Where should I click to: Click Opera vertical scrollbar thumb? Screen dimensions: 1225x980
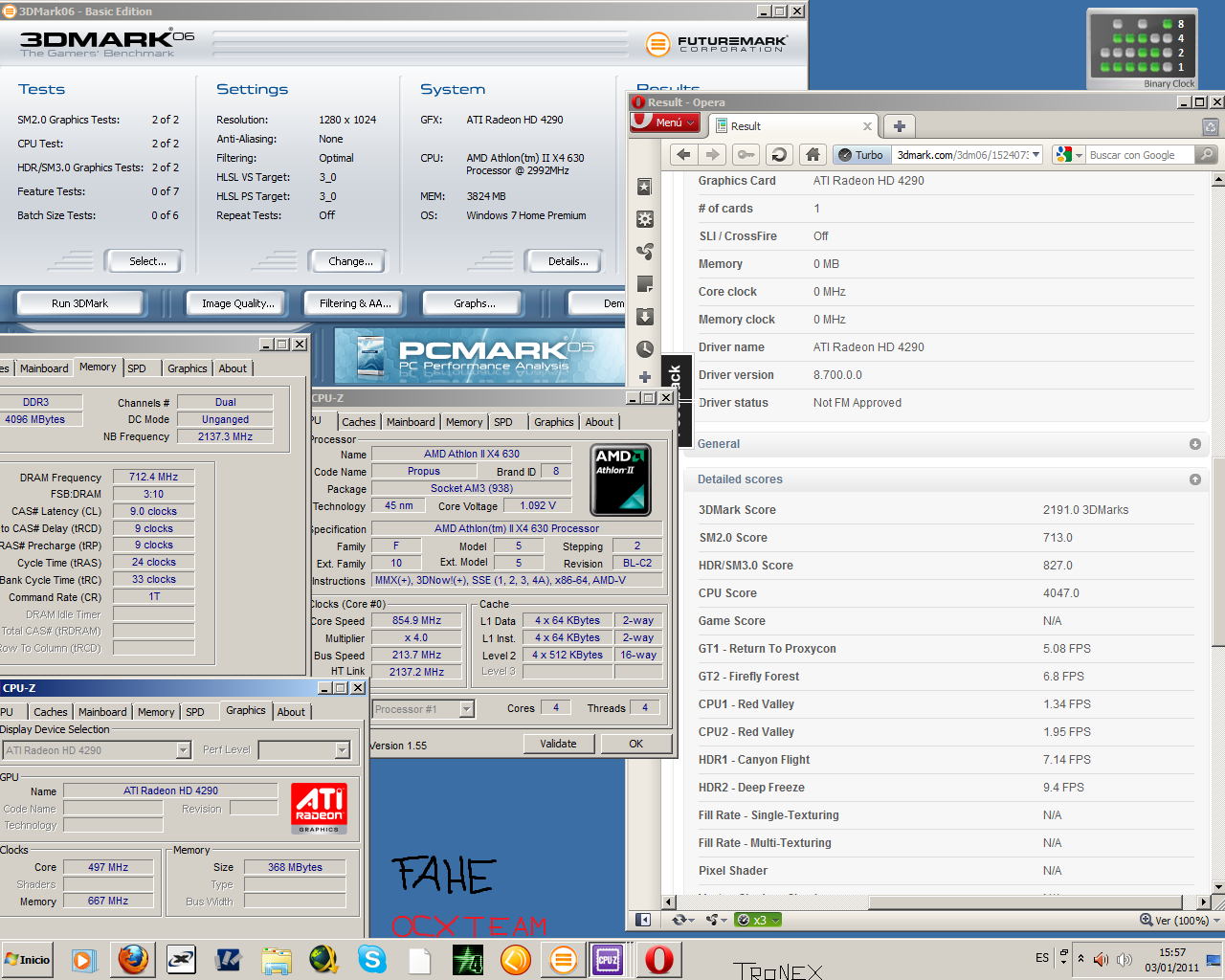1217,552
